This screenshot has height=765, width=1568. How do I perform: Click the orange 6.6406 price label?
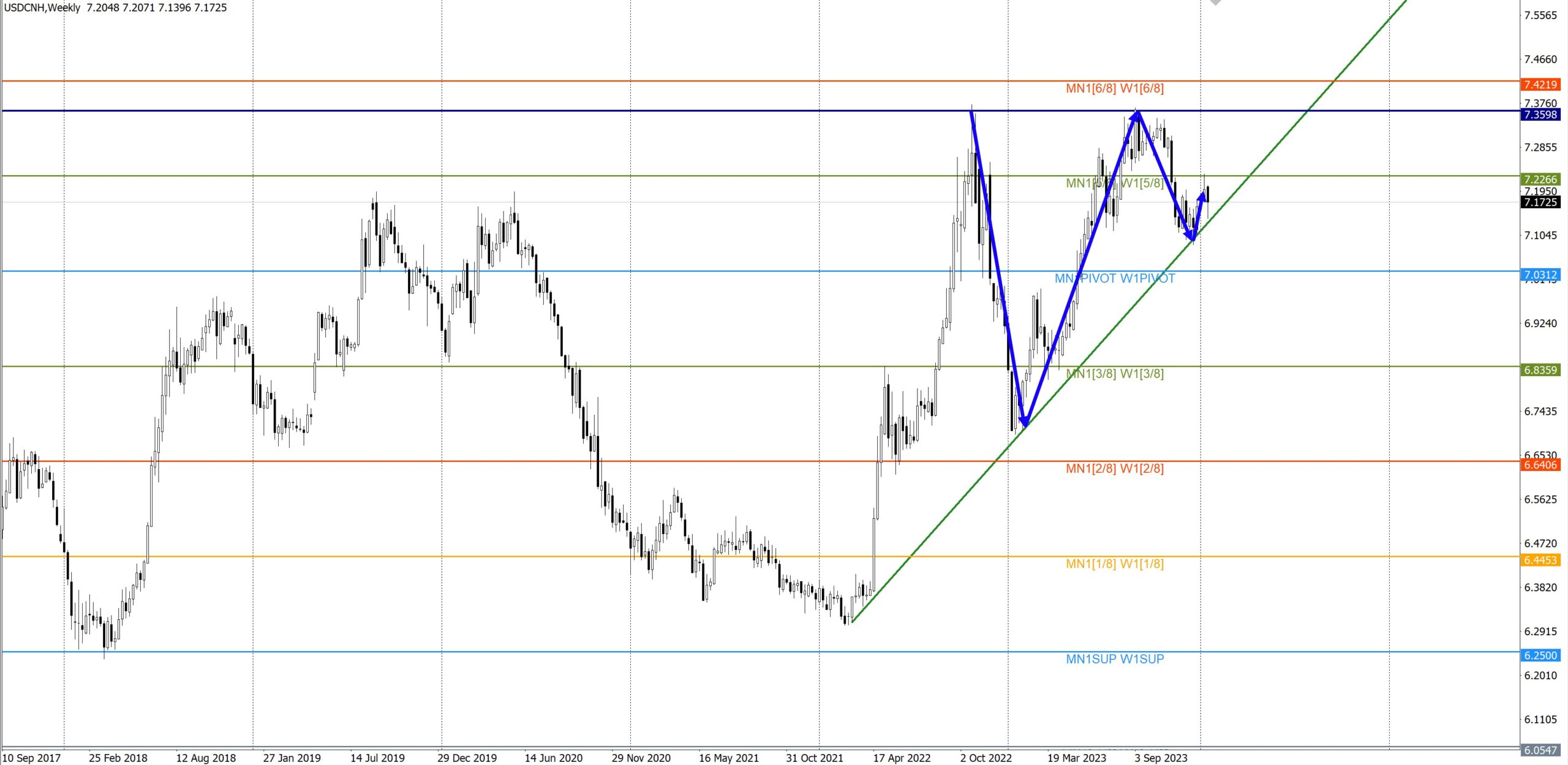click(1540, 465)
